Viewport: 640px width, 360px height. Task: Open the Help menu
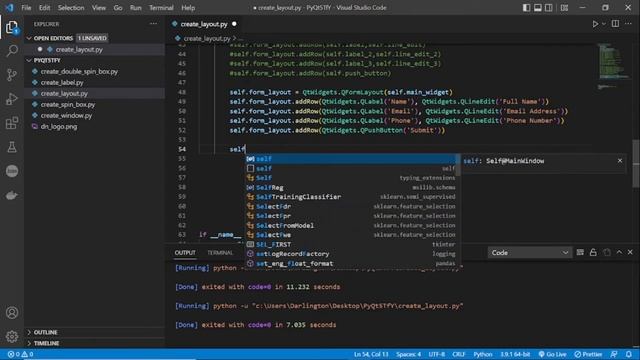point(188,8)
